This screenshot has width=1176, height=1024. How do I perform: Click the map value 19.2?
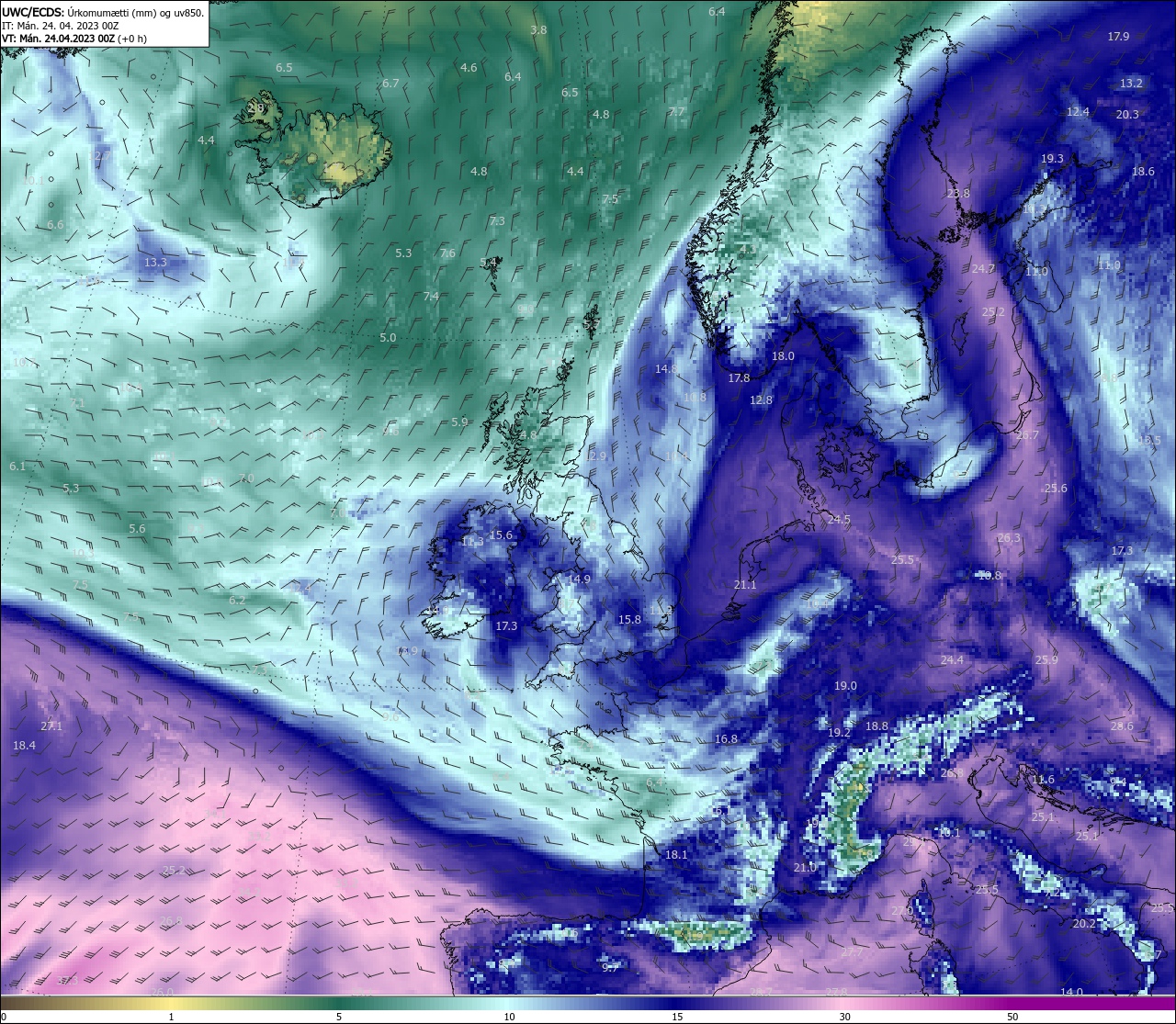click(839, 733)
